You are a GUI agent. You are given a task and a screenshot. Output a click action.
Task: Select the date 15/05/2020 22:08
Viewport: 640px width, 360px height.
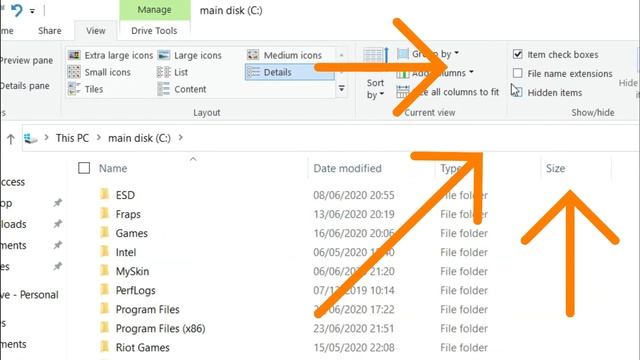pos(354,347)
